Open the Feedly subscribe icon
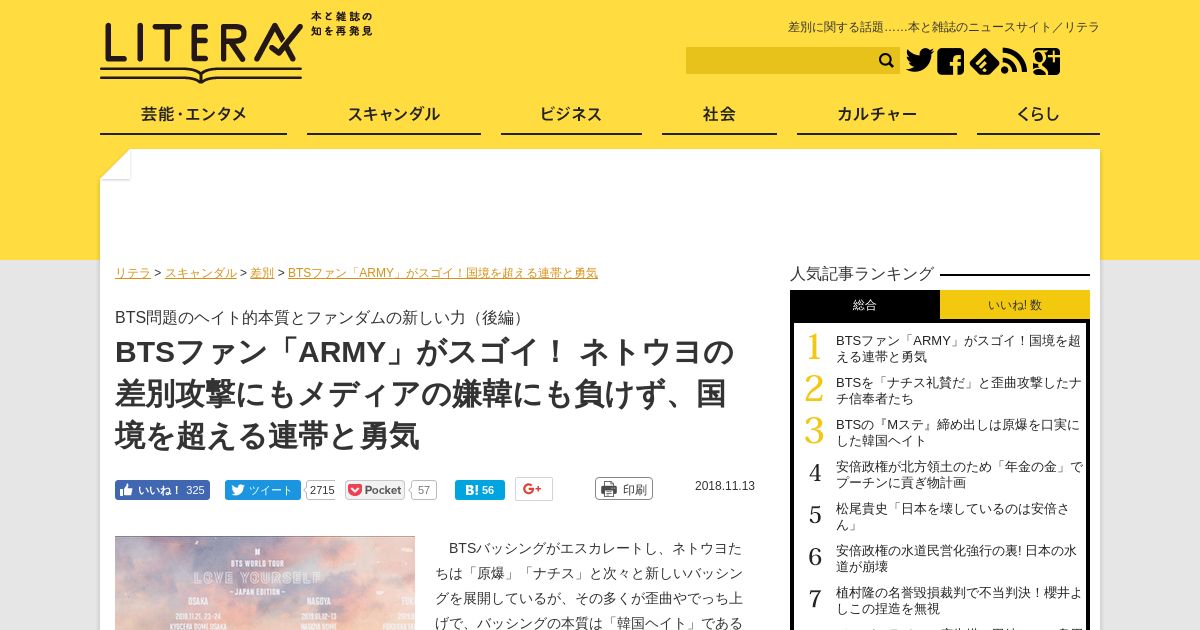 [x=983, y=62]
